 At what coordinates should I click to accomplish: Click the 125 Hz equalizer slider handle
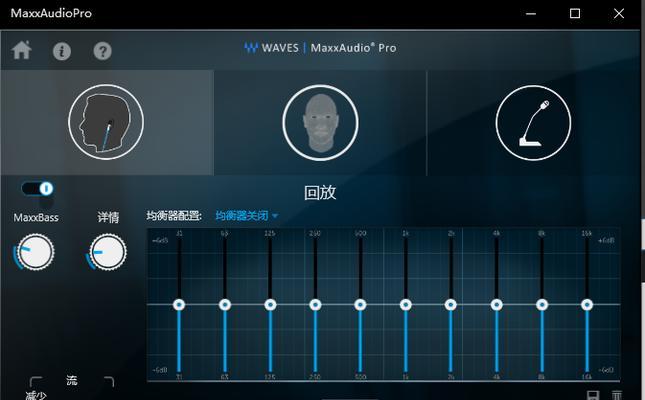(x=270, y=305)
